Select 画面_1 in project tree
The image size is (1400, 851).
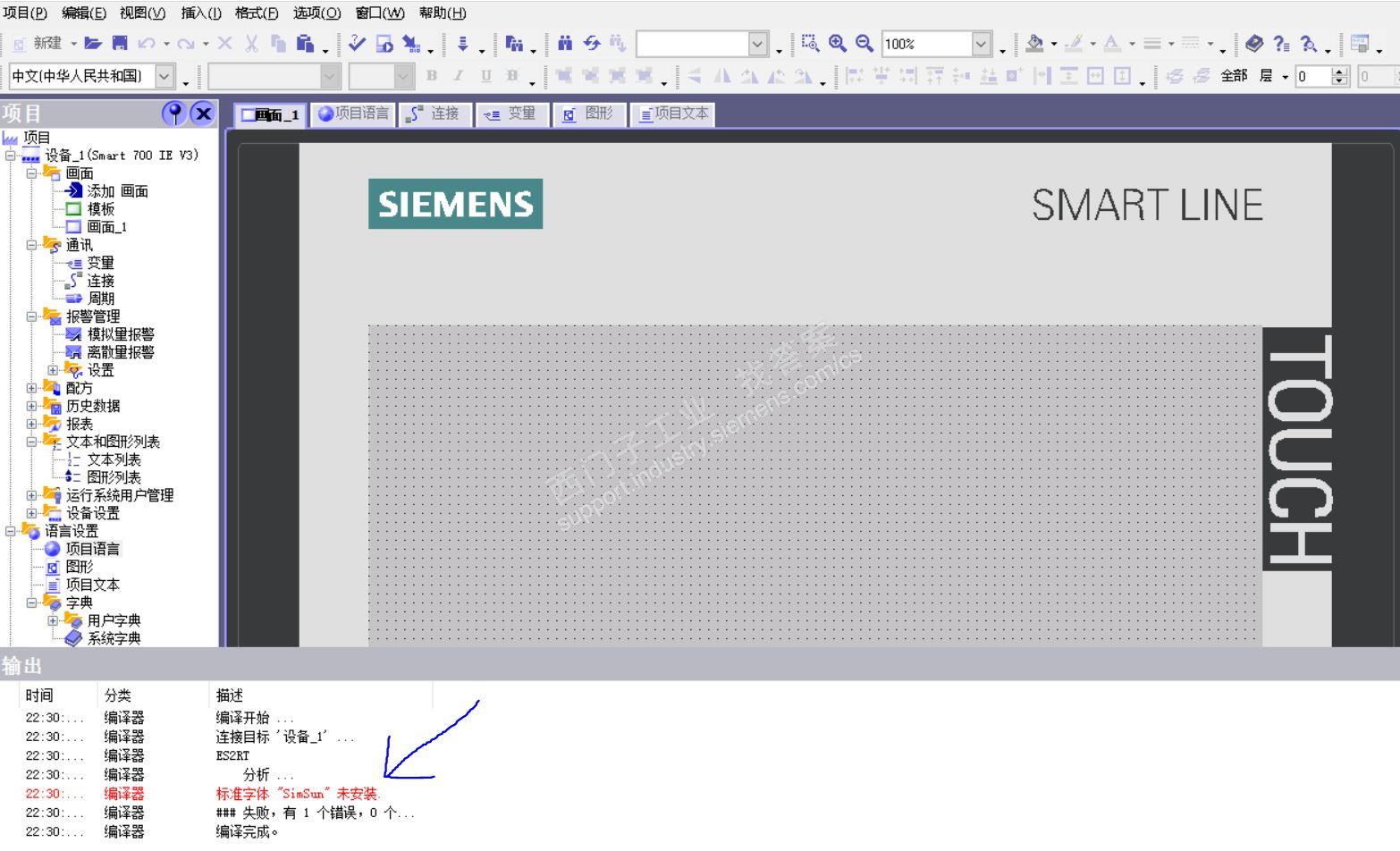pos(106,227)
